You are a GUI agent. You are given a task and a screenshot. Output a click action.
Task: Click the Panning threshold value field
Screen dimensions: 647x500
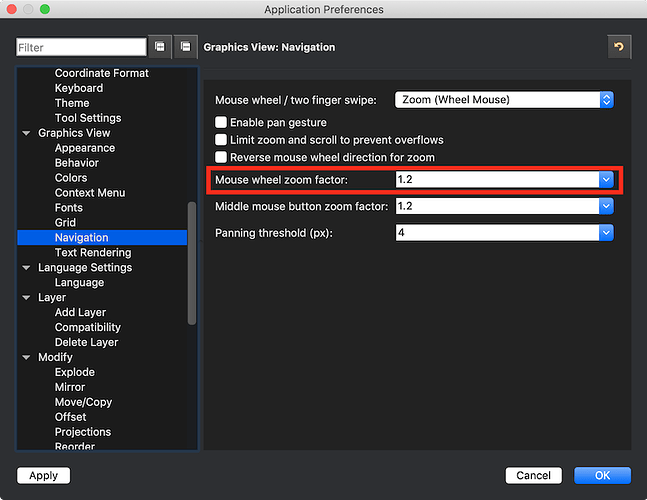[497, 233]
